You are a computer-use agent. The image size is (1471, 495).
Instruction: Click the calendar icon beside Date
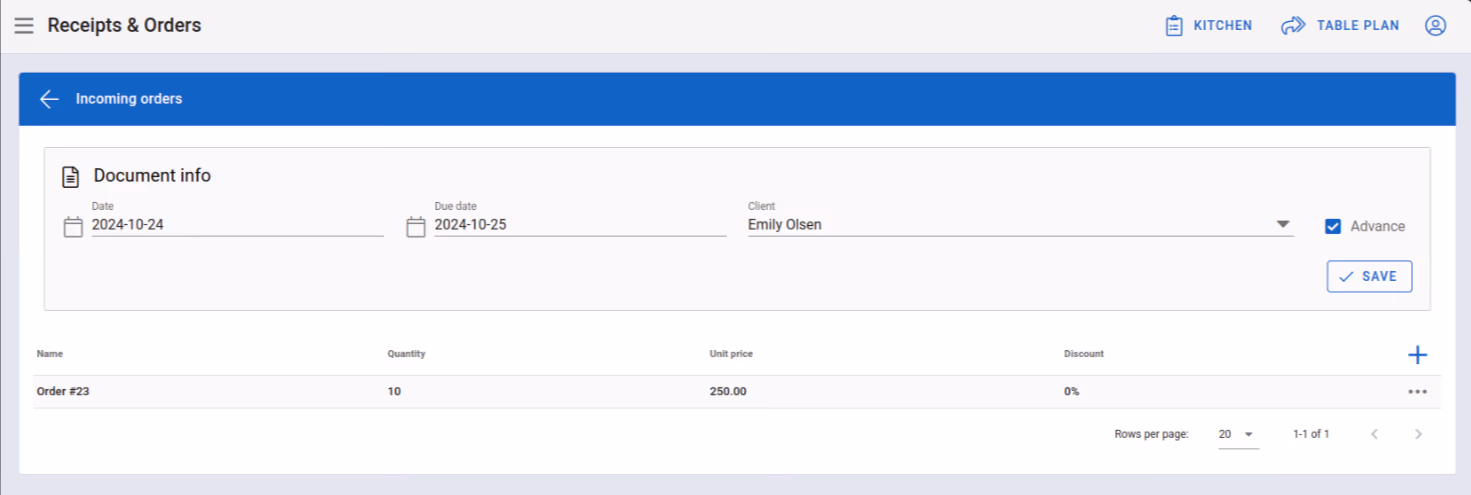coord(73,227)
